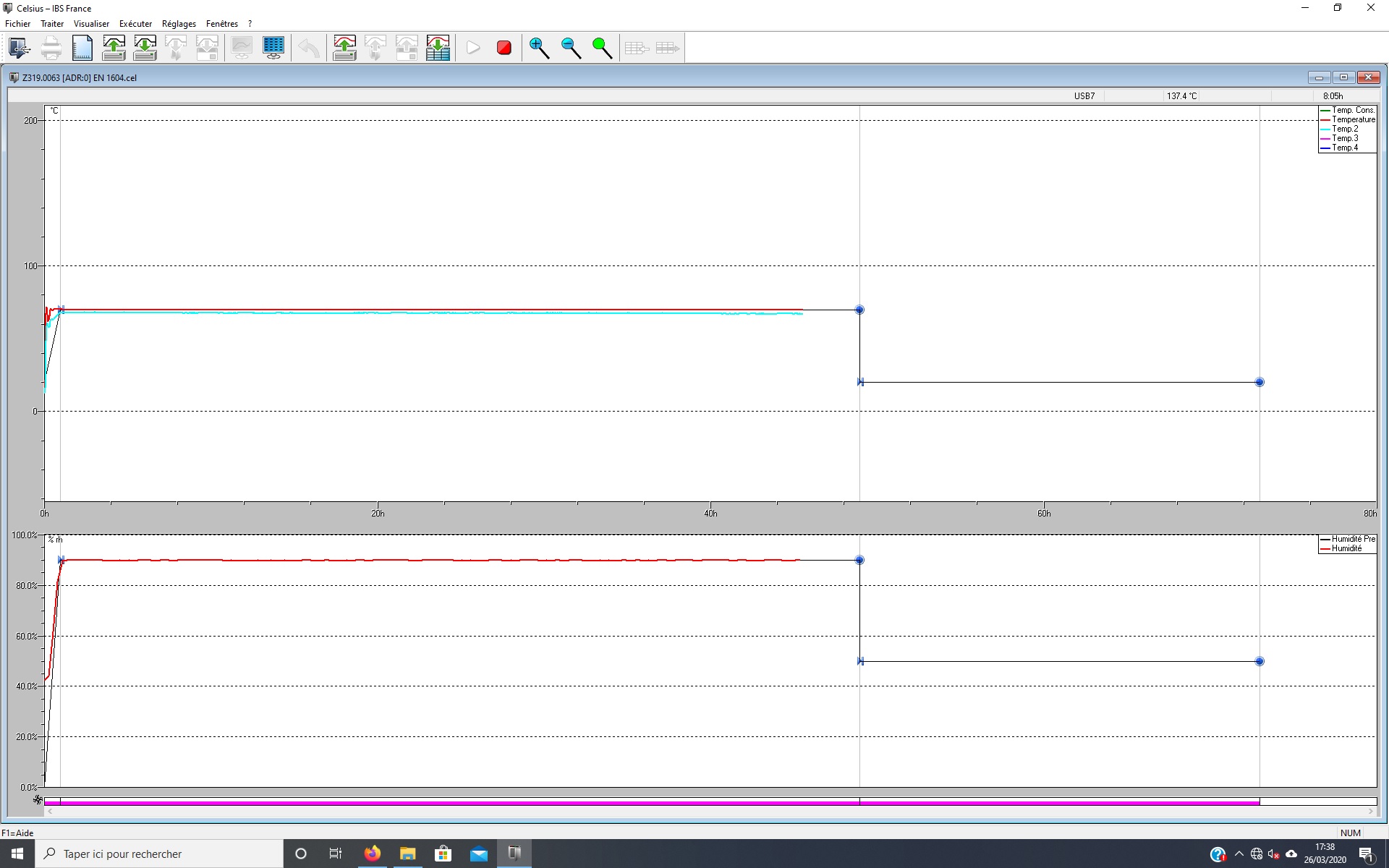Open Firefox from the taskbar
This screenshot has width=1389, height=868.
[x=372, y=854]
